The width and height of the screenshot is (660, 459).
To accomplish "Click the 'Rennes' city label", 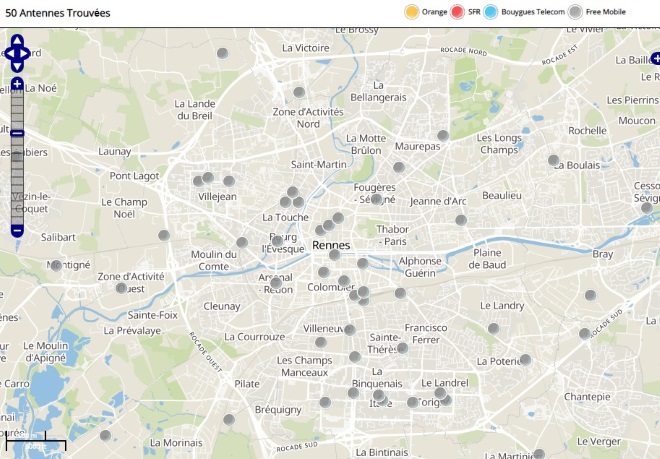I will (x=331, y=245).
